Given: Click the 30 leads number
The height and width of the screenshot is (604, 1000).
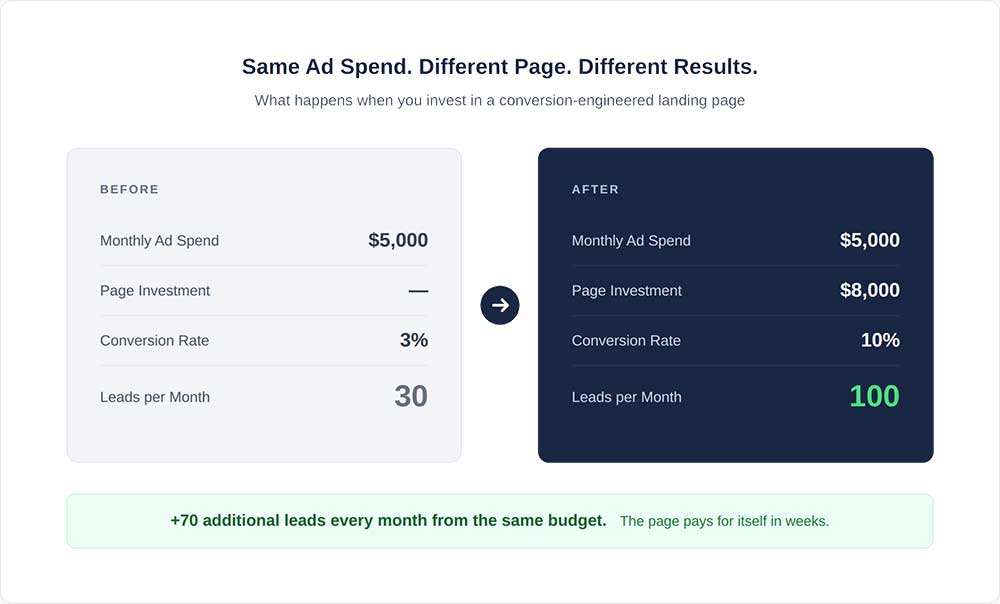Looking at the screenshot, I should [x=411, y=396].
